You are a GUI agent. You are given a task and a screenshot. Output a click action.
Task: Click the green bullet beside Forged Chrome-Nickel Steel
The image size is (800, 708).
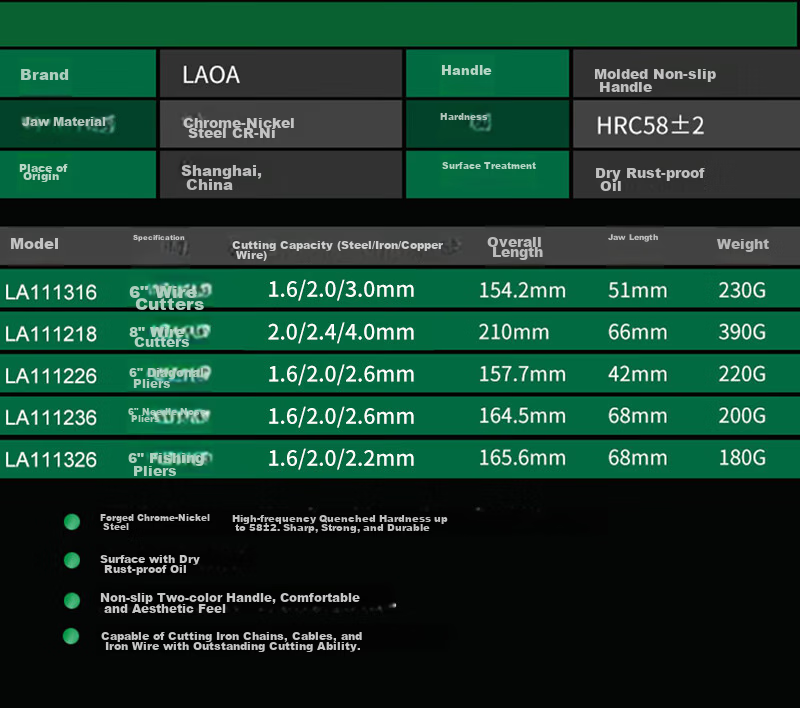(x=72, y=522)
